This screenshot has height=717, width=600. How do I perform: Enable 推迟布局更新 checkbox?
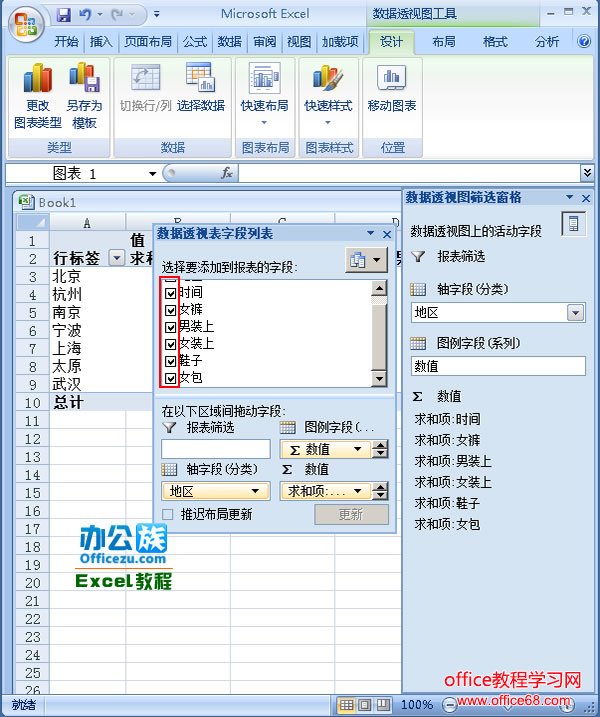pos(168,514)
